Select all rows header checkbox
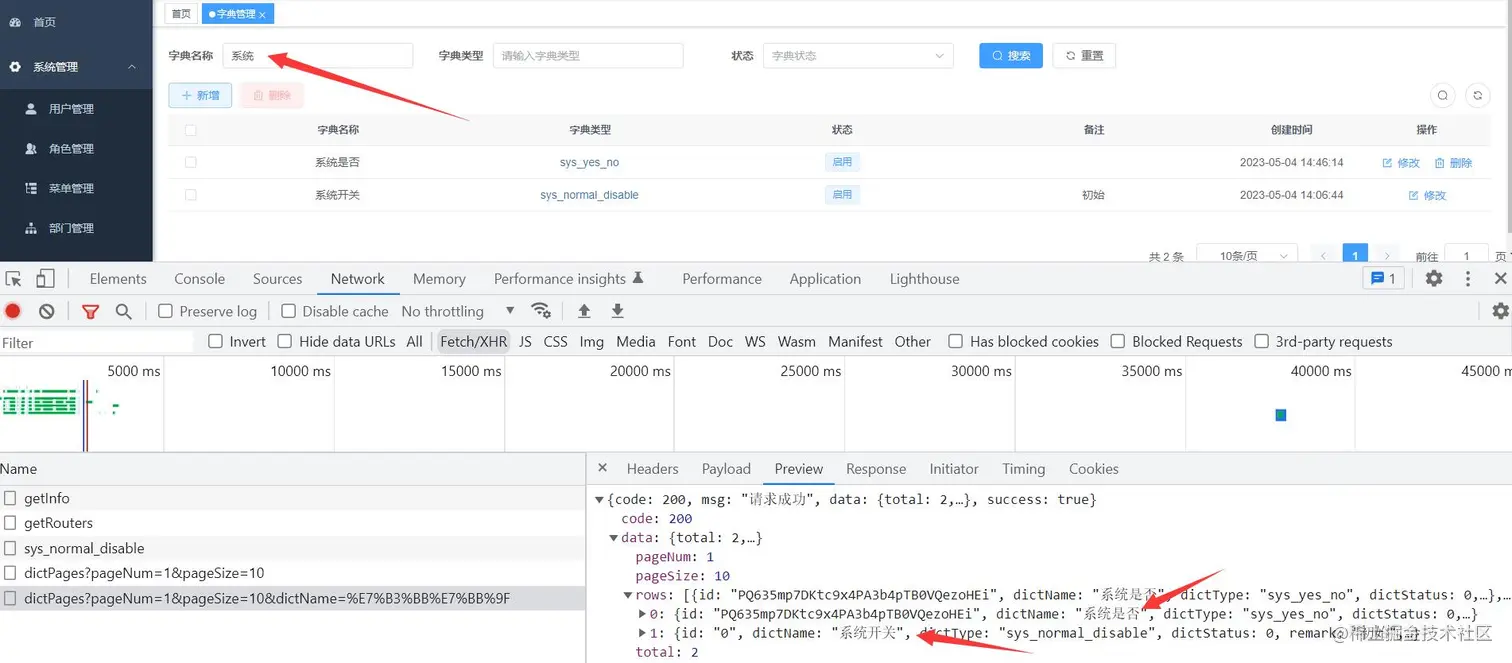 pos(191,130)
